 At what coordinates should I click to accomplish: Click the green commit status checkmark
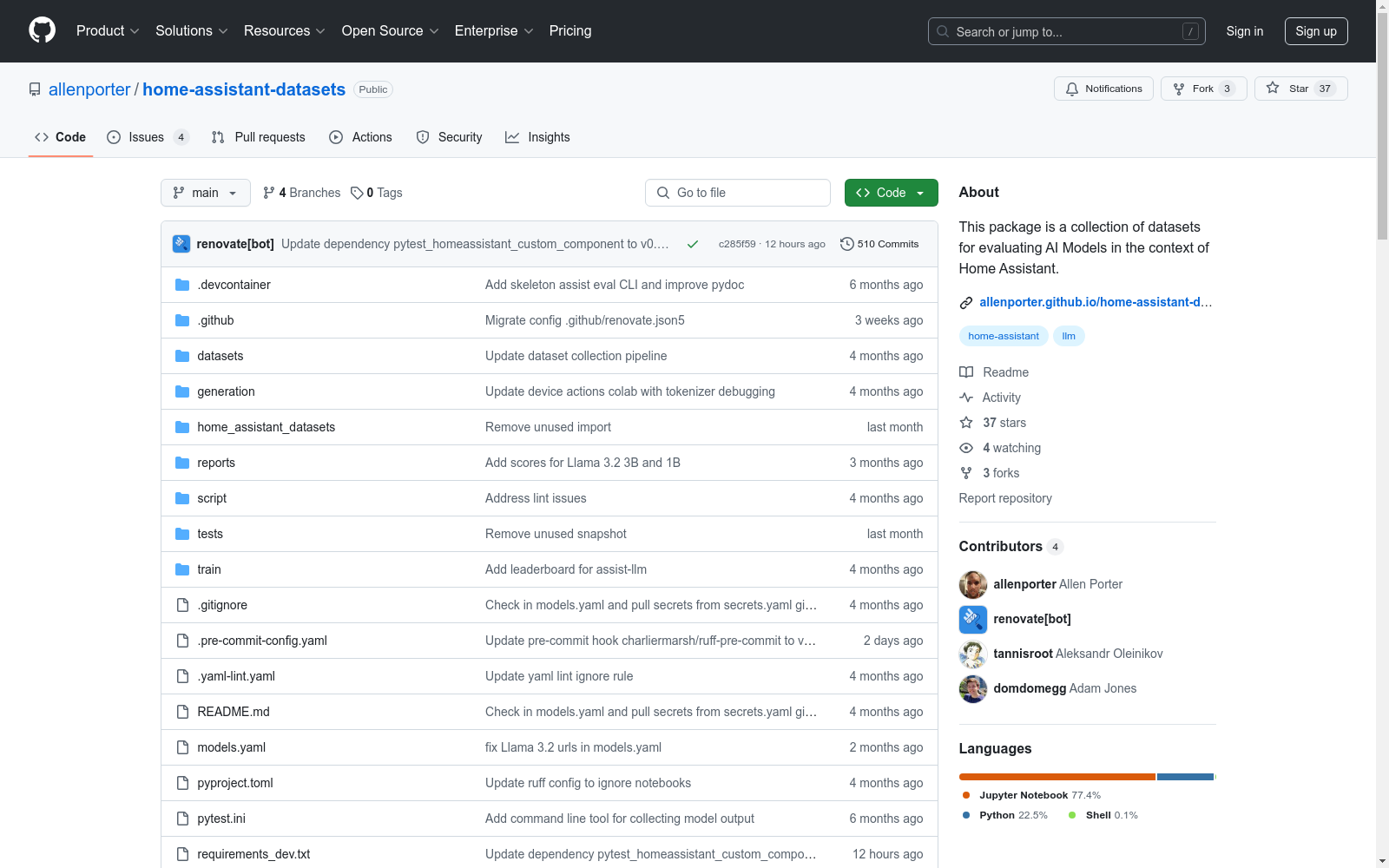click(693, 244)
